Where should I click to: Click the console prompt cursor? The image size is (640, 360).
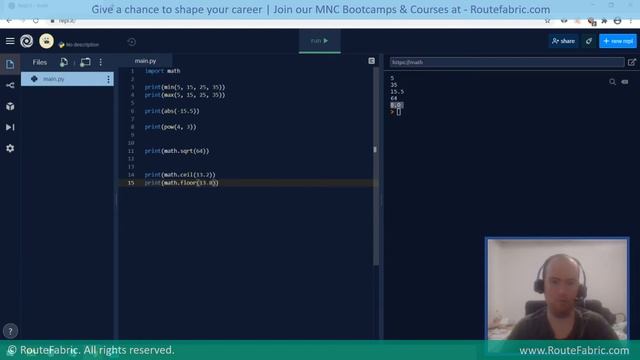tap(399, 112)
